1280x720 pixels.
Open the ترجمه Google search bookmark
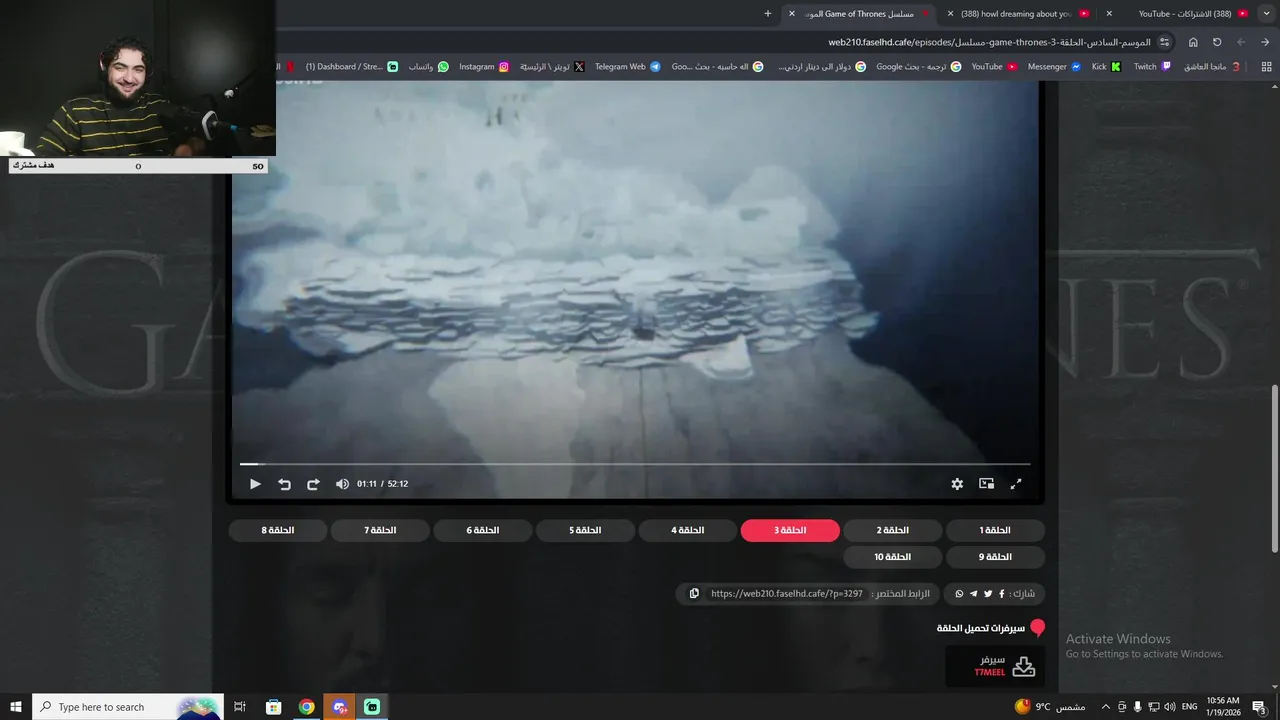(919, 67)
